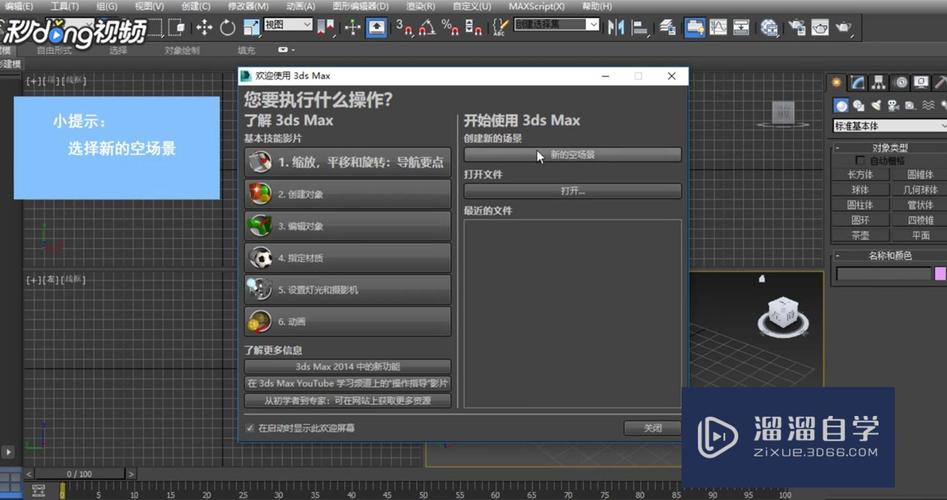The height and width of the screenshot is (500, 947).
Task: Select the Cameras category icon
Action: [x=893, y=106]
